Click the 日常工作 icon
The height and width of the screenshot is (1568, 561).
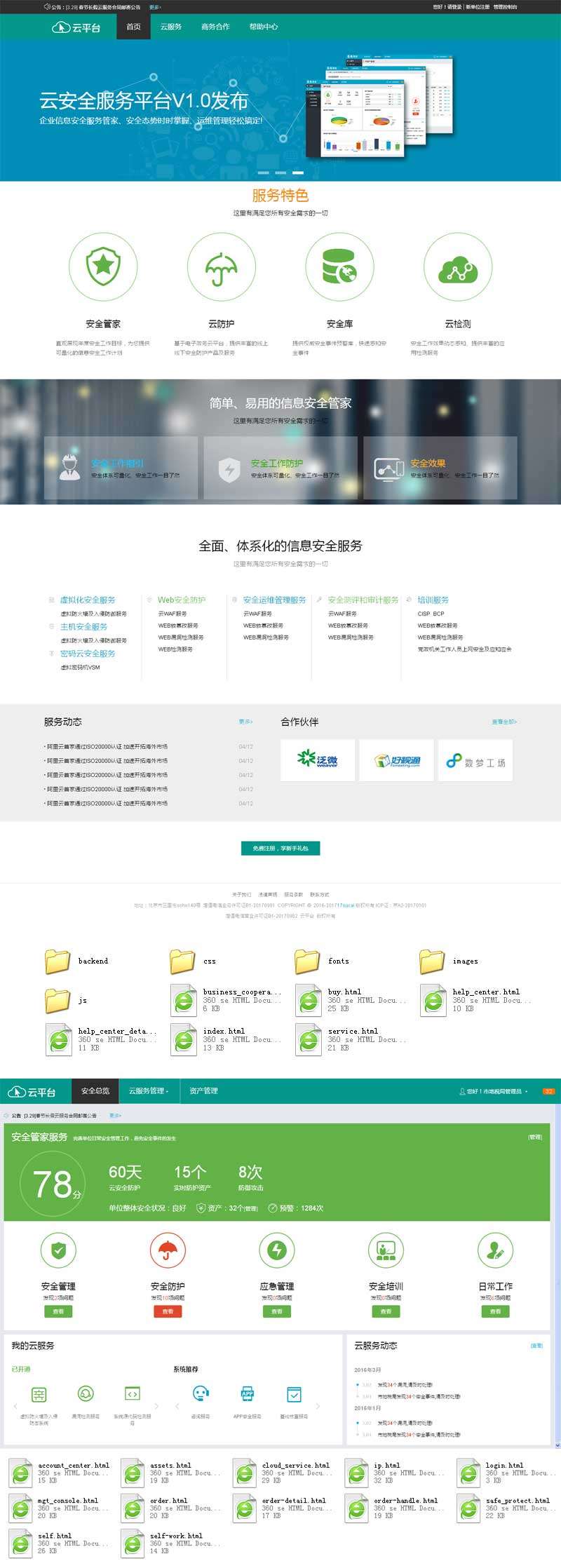[495, 1250]
